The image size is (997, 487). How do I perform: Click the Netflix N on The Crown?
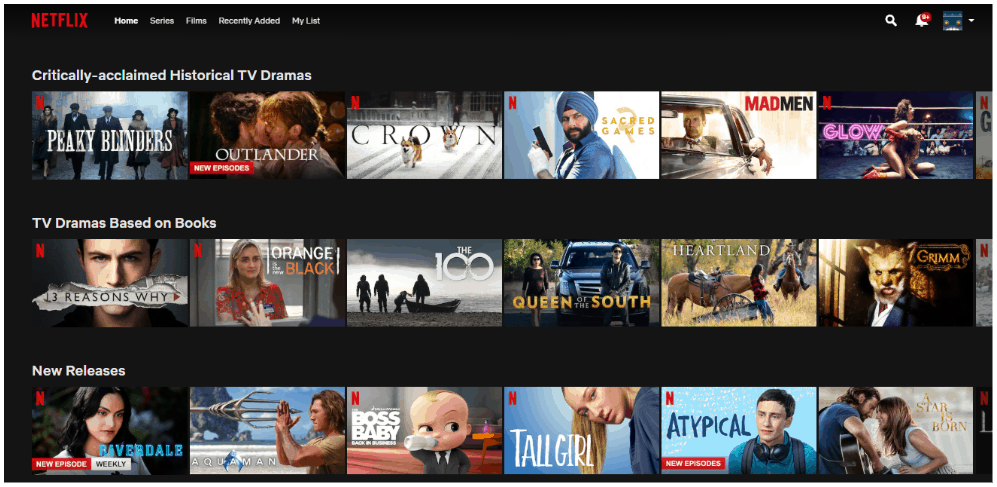(x=355, y=103)
